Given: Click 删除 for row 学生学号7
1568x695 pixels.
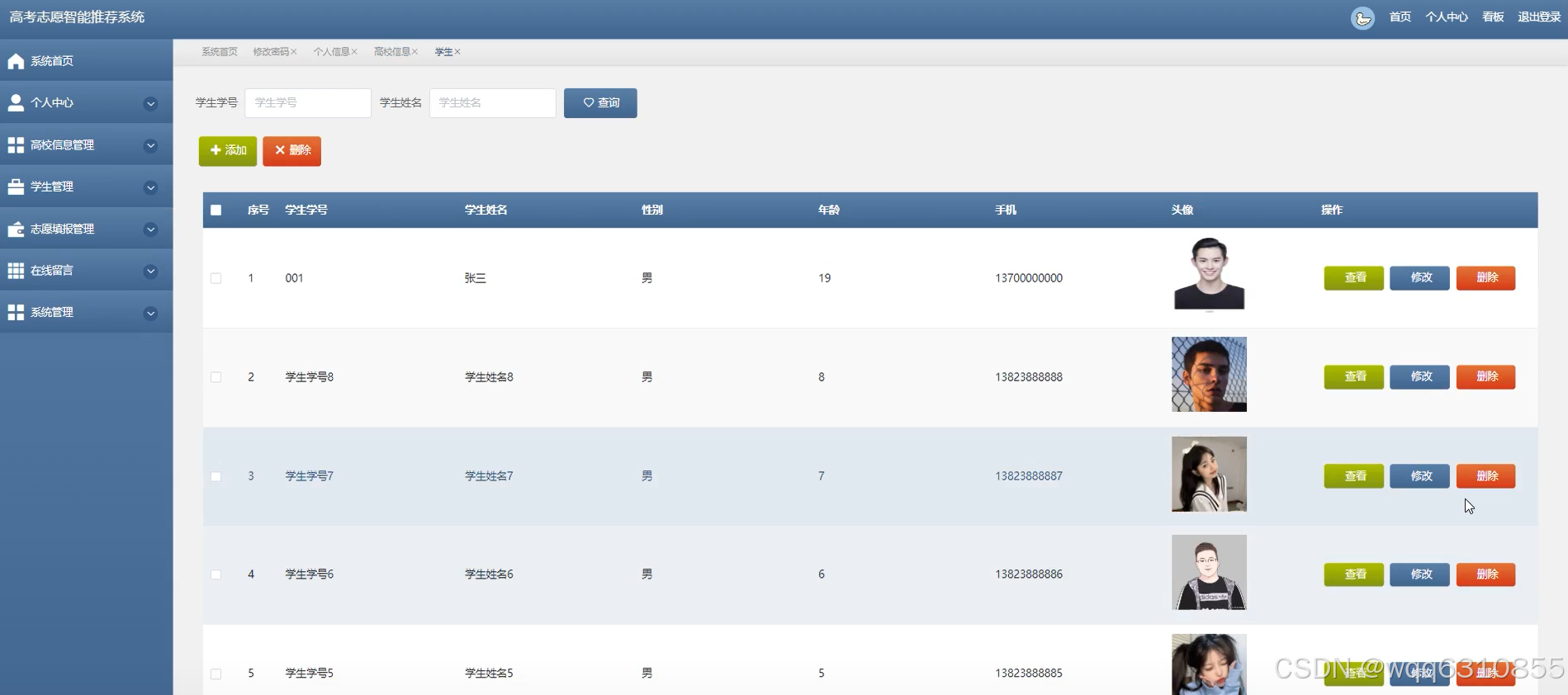Looking at the screenshot, I should point(1486,476).
